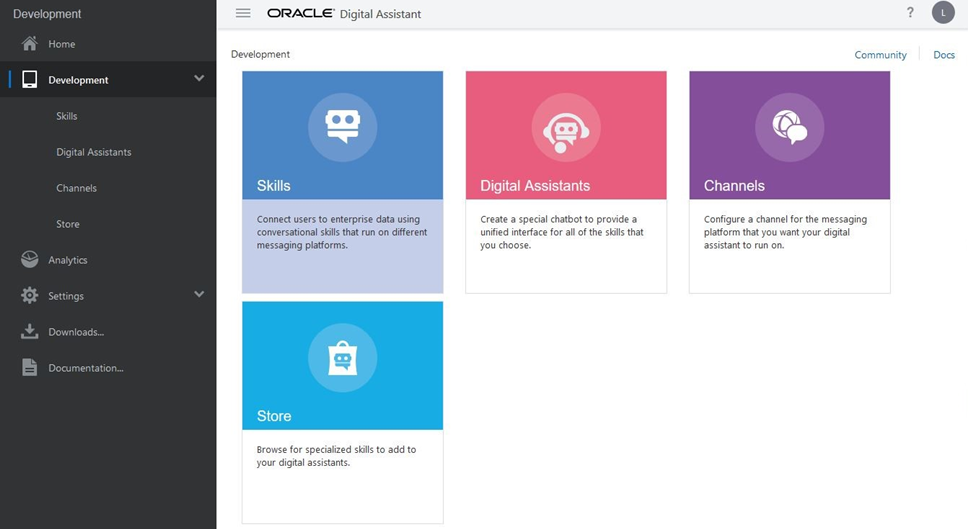Click the Digital Assistants card description text

point(562,232)
